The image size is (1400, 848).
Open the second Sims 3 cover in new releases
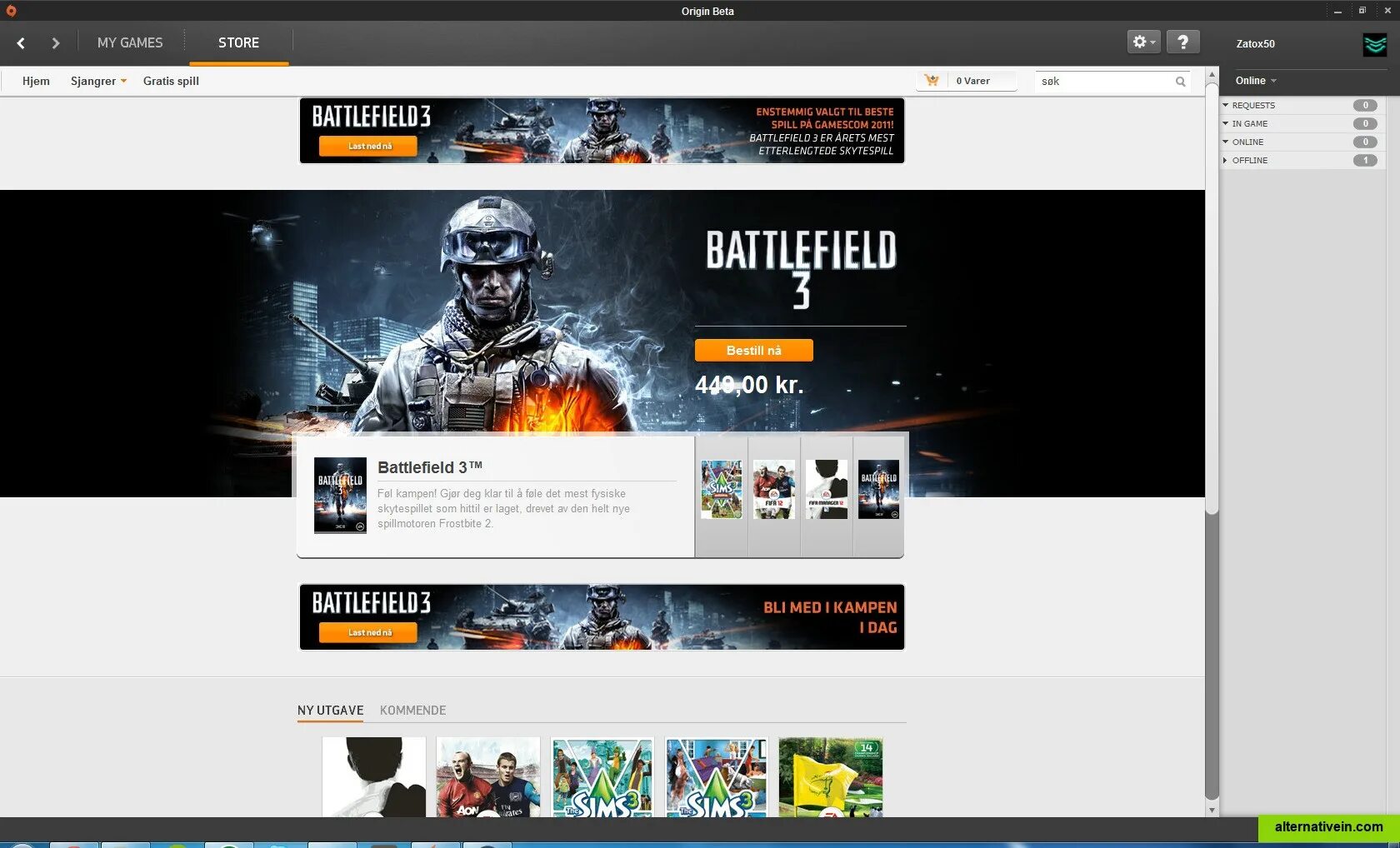(x=717, y=776)
